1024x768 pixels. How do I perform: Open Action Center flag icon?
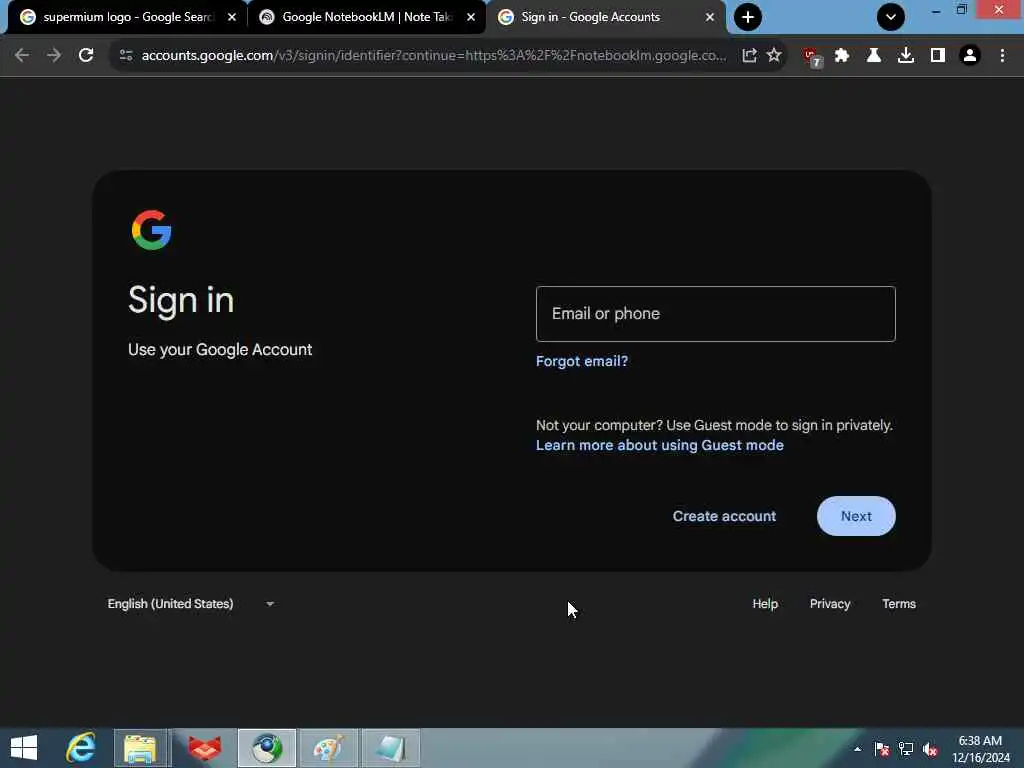(x=881, y=749)
